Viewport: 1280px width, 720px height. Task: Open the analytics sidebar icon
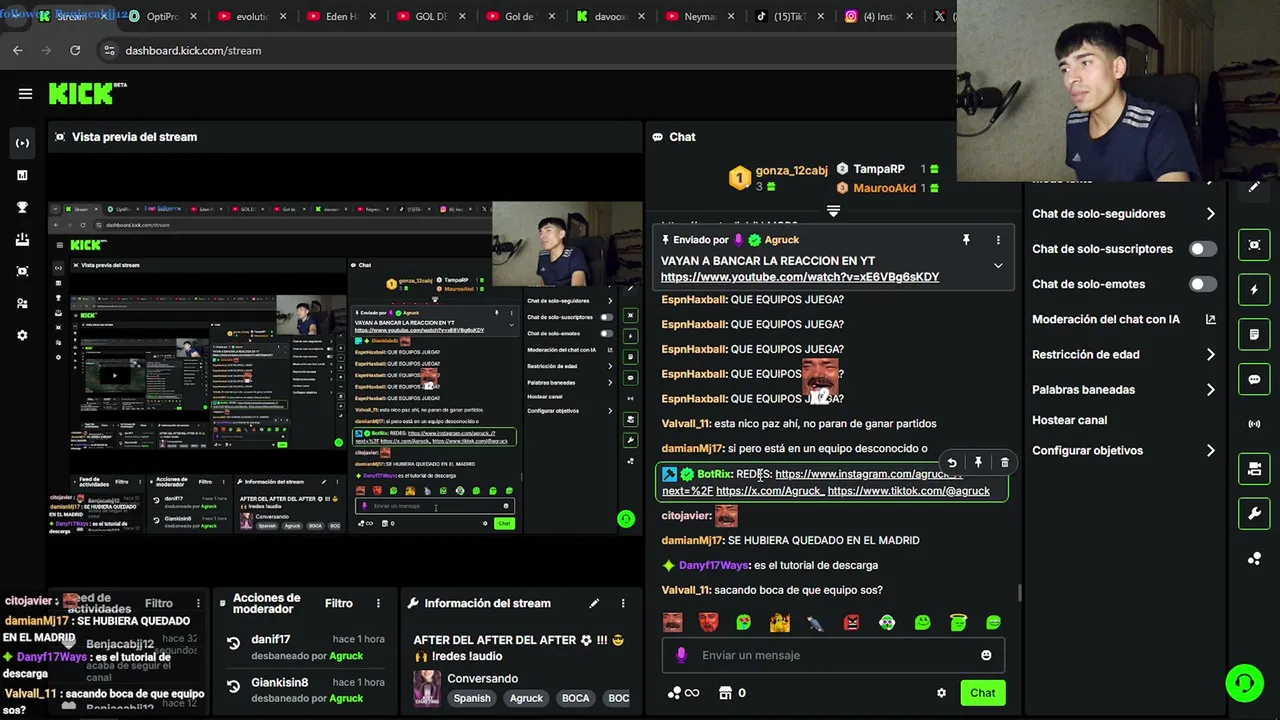22,175
